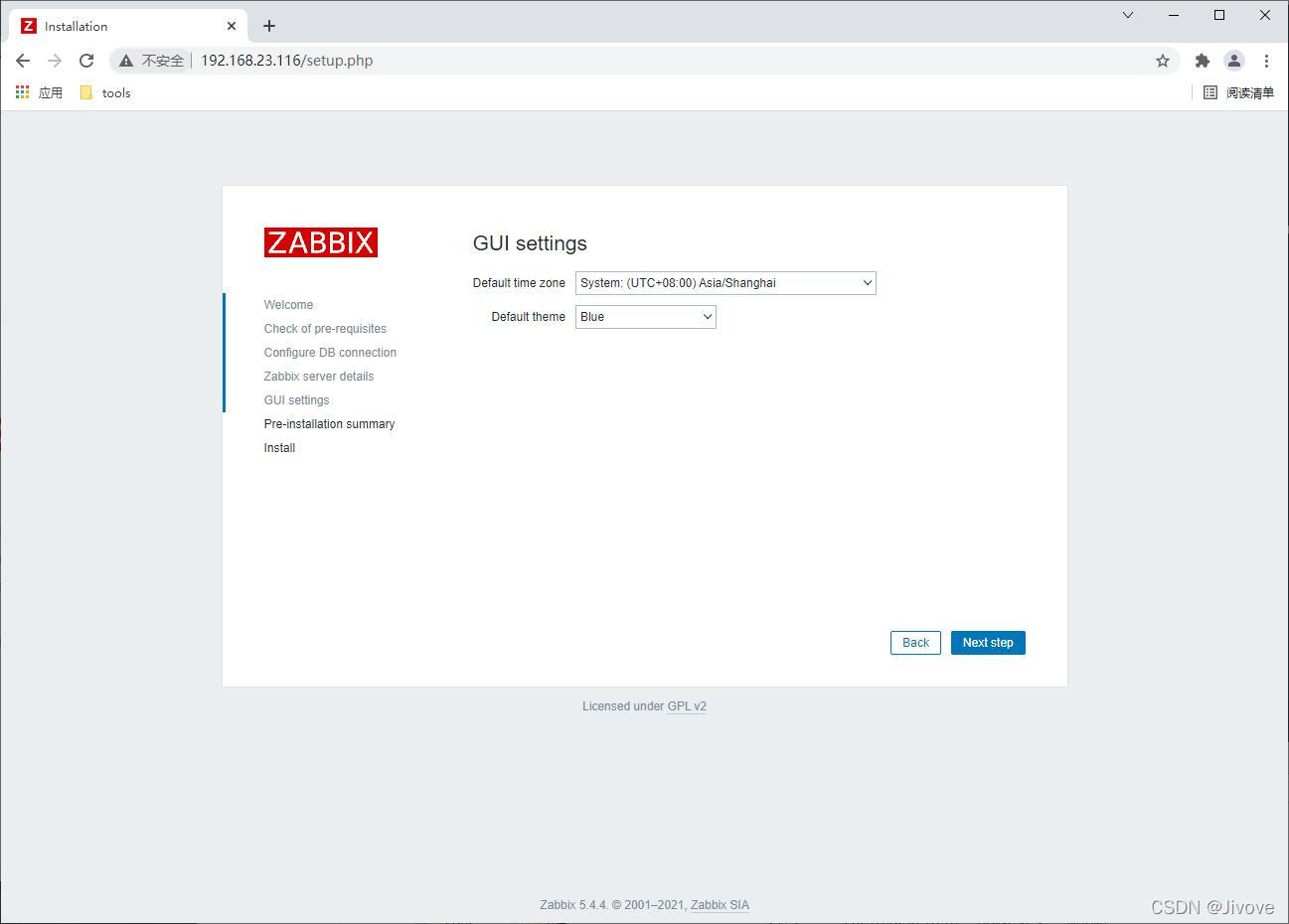Bookmark this page with the star icon

[x=1163, y=61]
